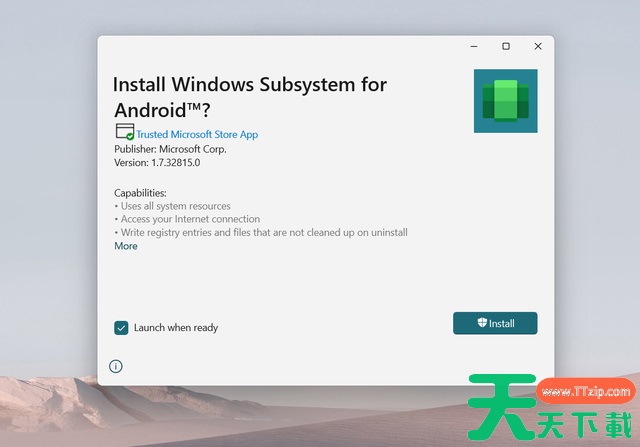Click the info circle icon at bottom left
The image size is (640, 447).
[x=116, y=366]
